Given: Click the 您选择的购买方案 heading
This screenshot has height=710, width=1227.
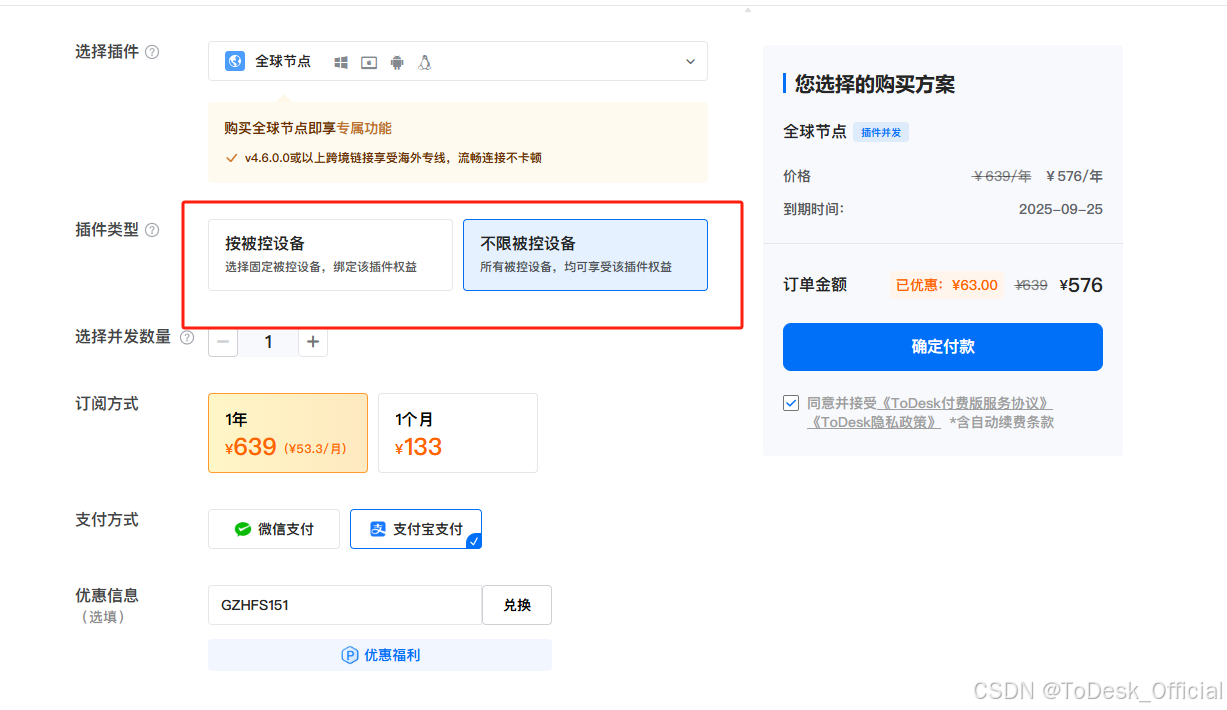Looking at the screenshot, I should (875, 85).
